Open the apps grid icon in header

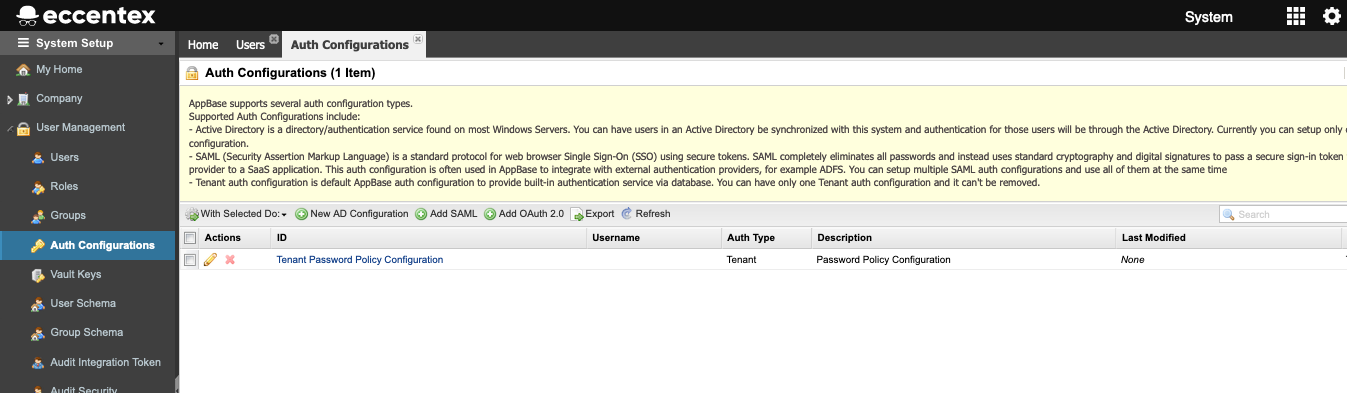tap(1295, 16)
